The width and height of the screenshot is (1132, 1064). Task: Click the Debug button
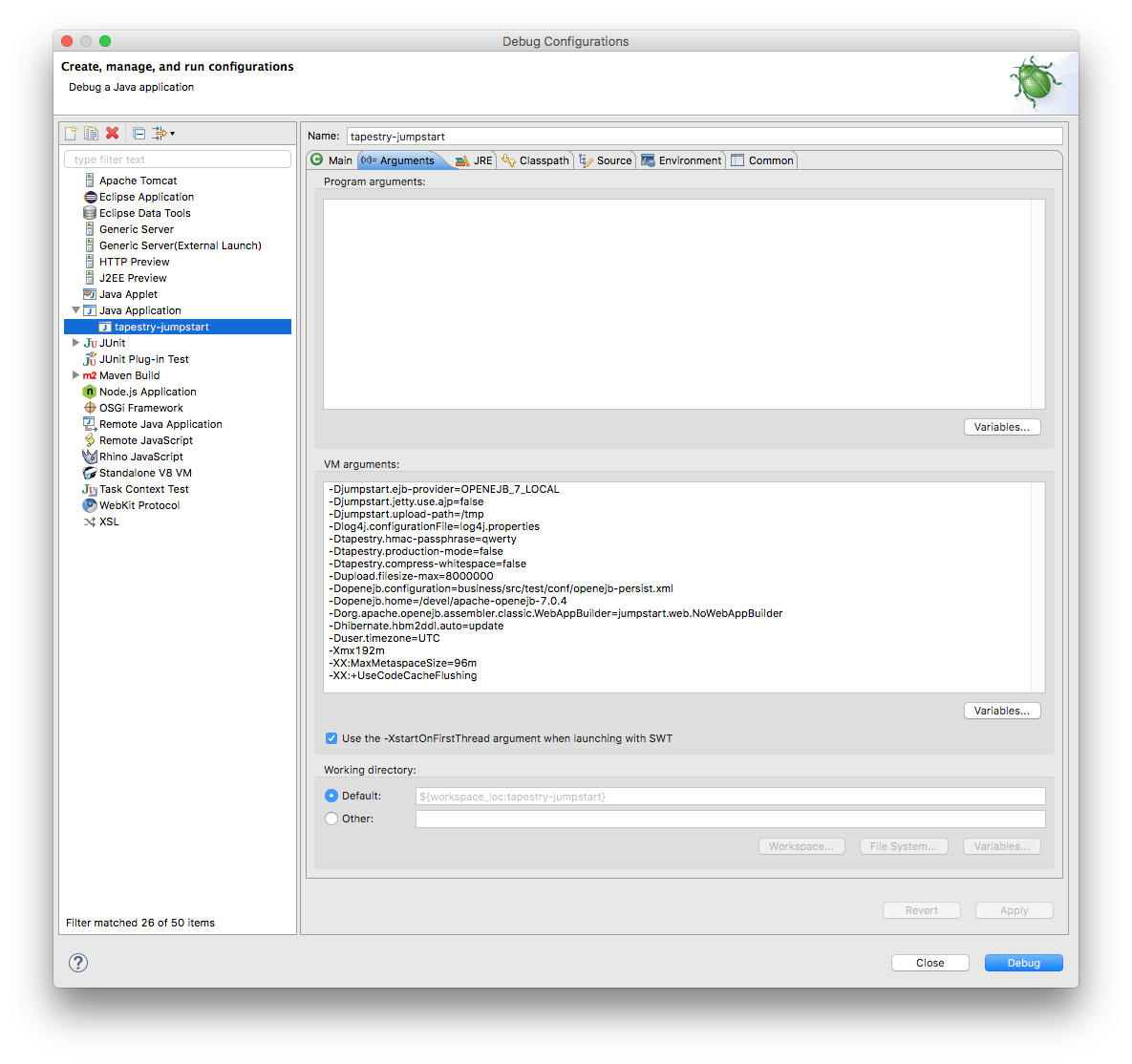pos(1024,962)
